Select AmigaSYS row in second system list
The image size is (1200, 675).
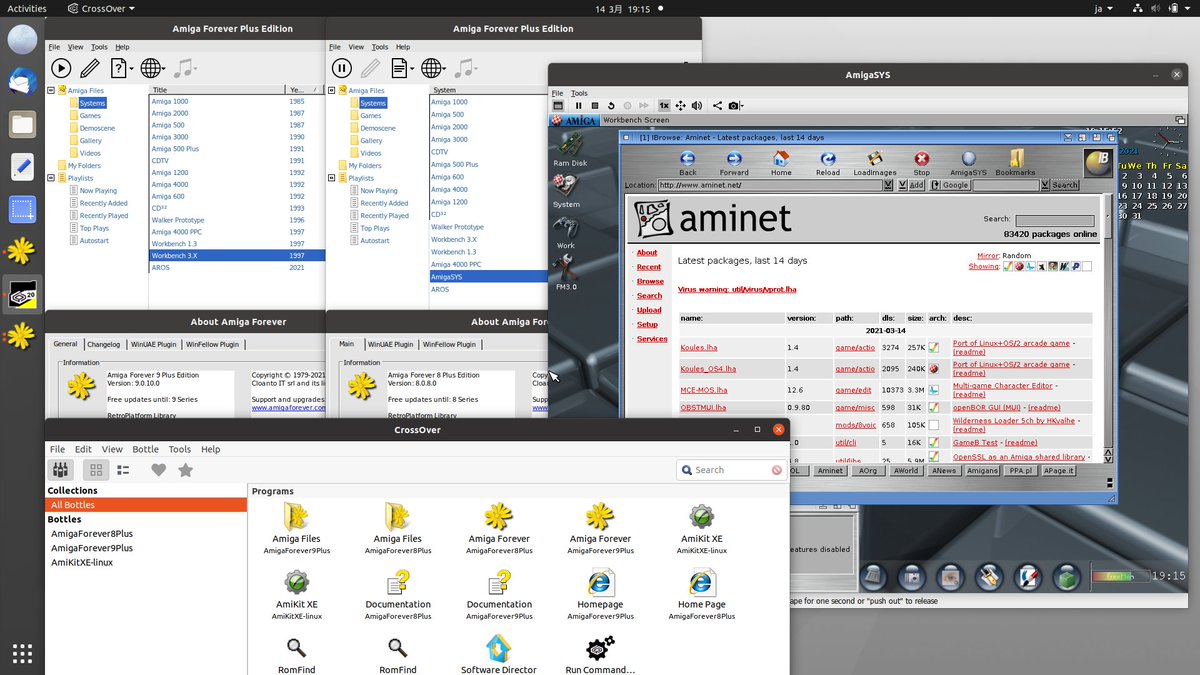pos(488,277)
